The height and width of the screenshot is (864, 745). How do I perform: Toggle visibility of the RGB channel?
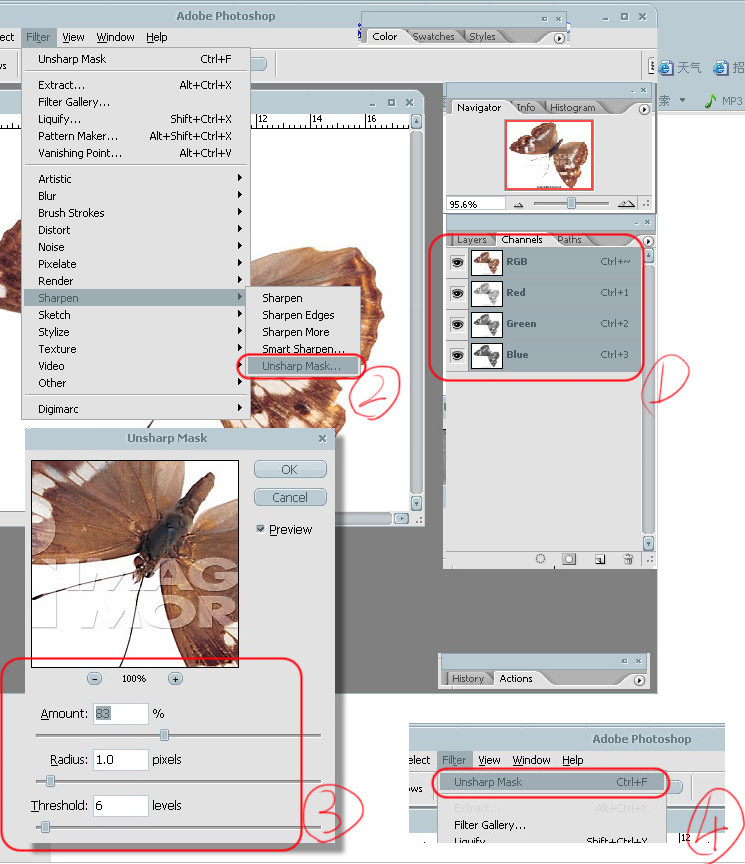[457, 263]
